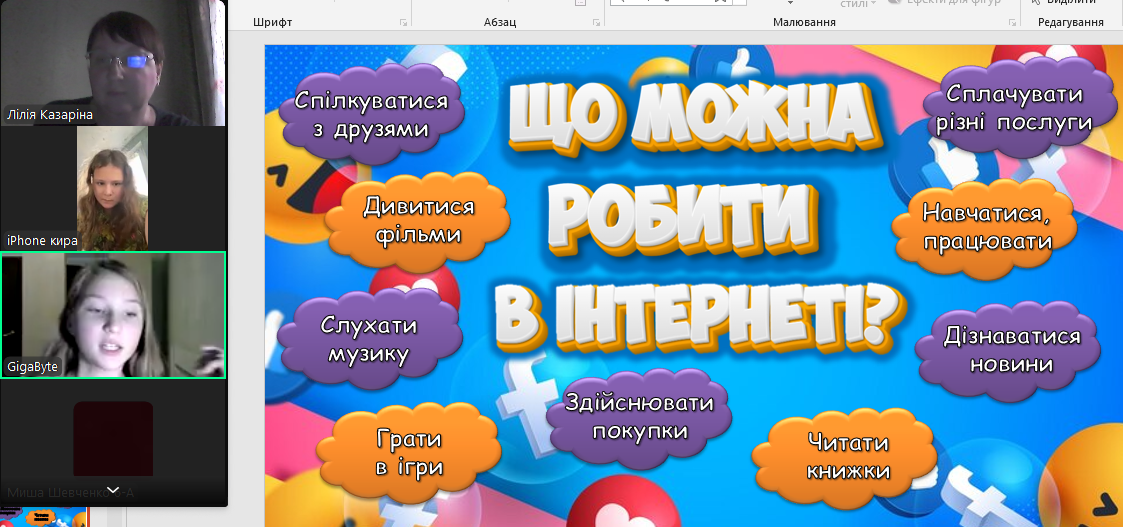Expand the стилі dropdown in the ribbon

(858, 4)
